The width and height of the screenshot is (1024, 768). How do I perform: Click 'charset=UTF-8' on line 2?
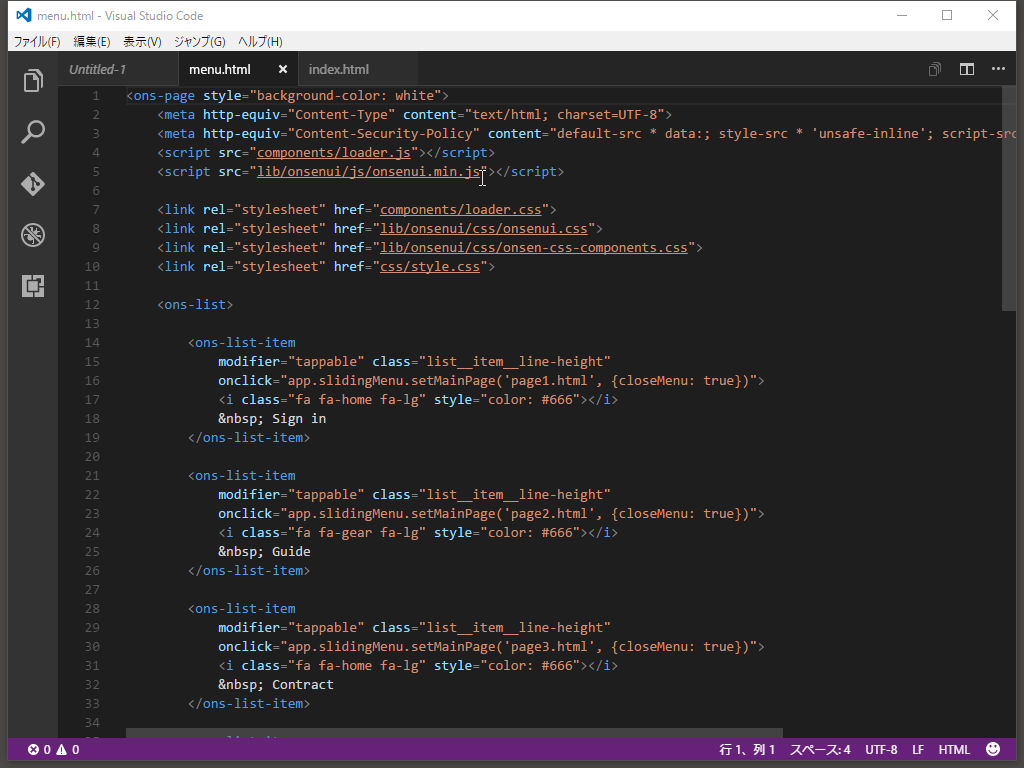(x=607, y=114)
